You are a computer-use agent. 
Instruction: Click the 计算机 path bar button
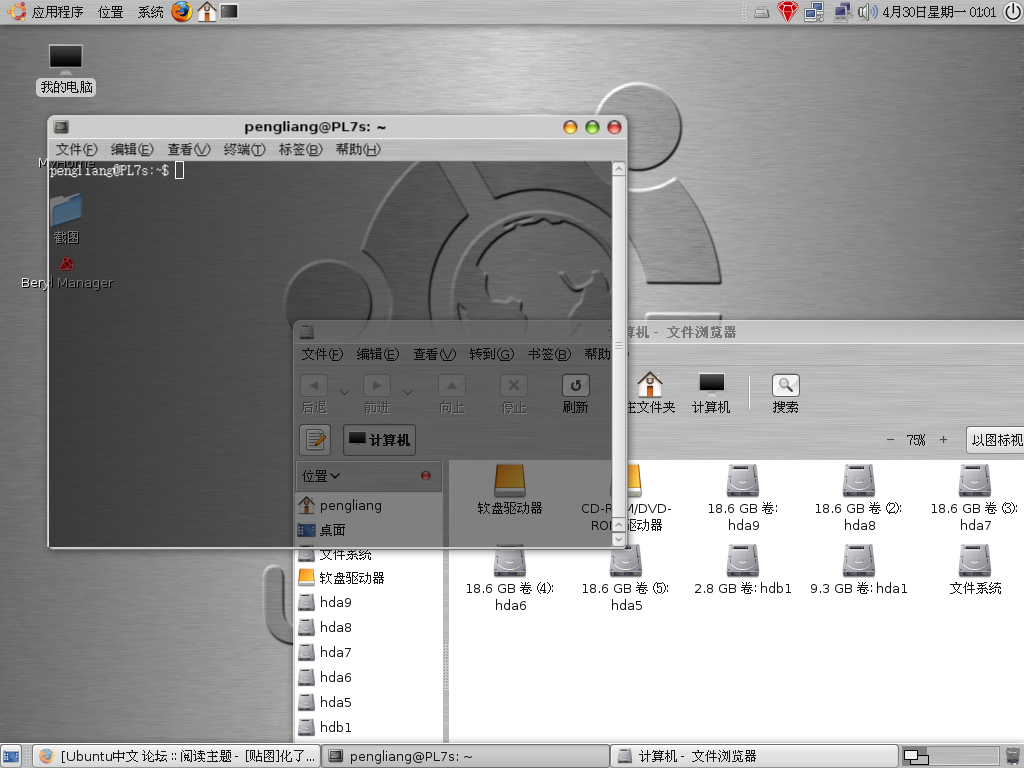[379, 440]
